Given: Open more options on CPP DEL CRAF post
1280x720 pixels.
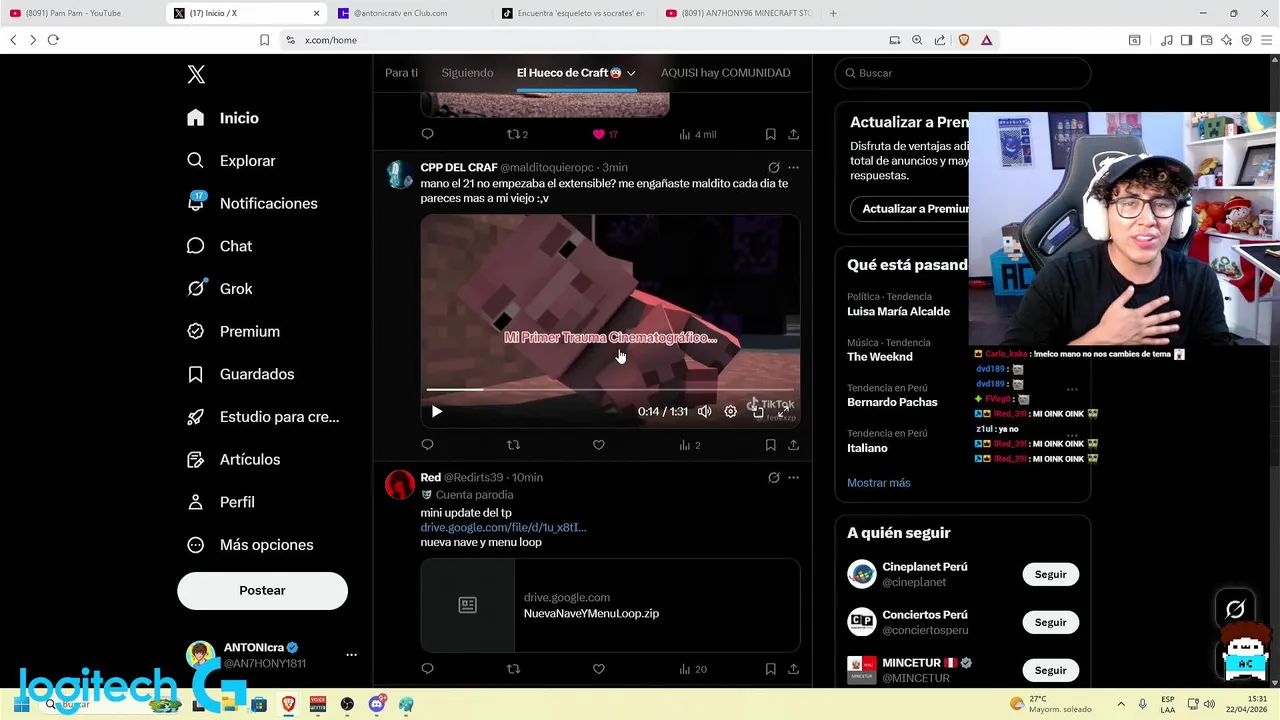Looking at the screenshot, I should pyautogui.click(x=793, y=168).
